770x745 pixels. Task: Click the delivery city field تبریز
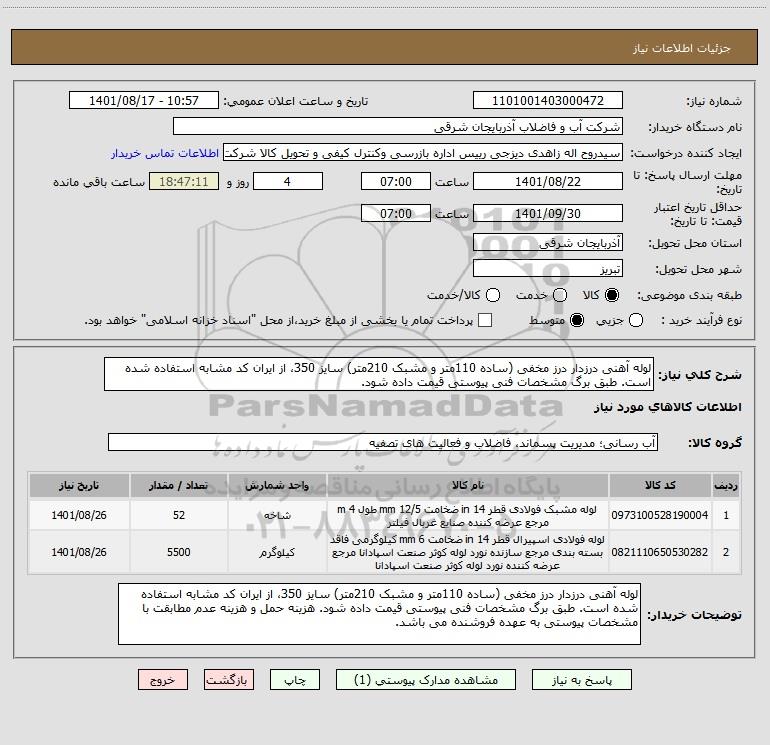tap(548, 269)
